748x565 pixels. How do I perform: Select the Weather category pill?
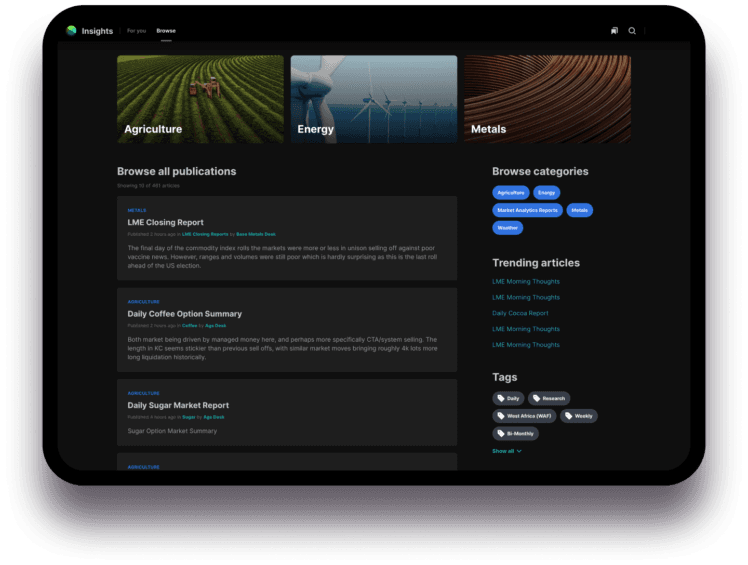pyautogui.click(x=508, y=228)
